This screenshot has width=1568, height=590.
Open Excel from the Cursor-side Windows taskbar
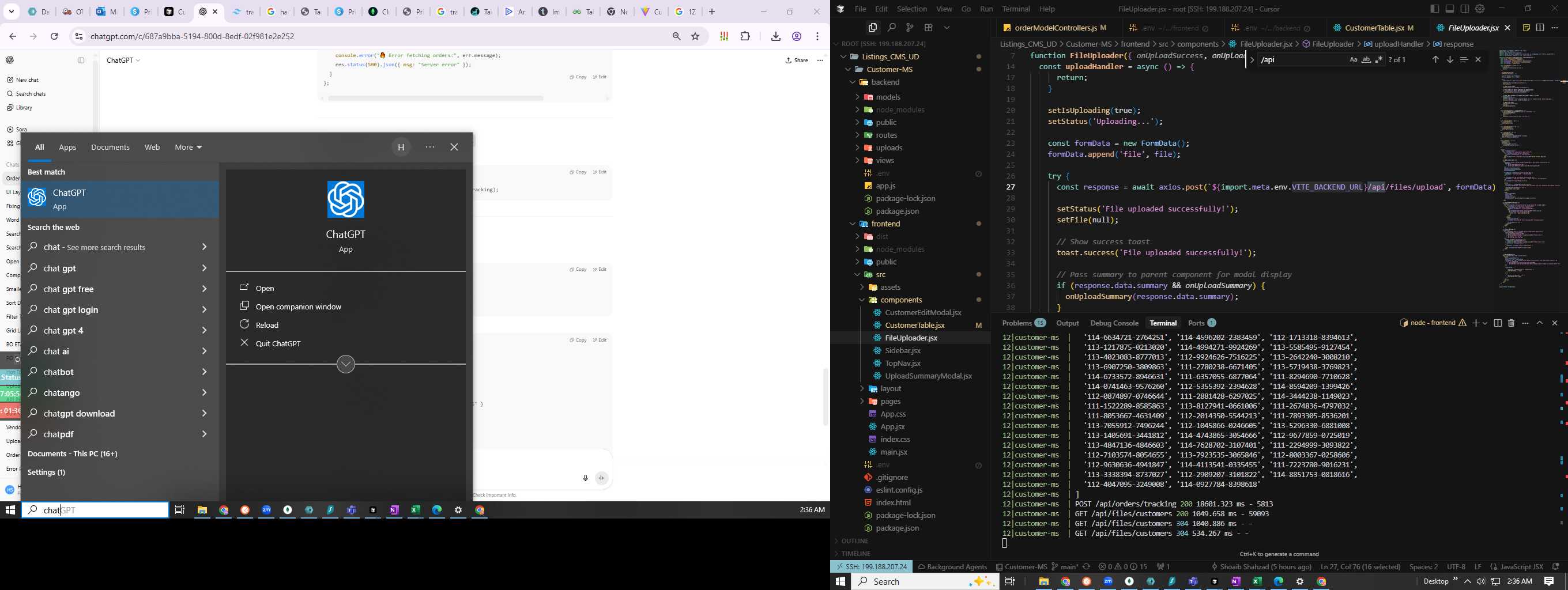point(1257,581)
